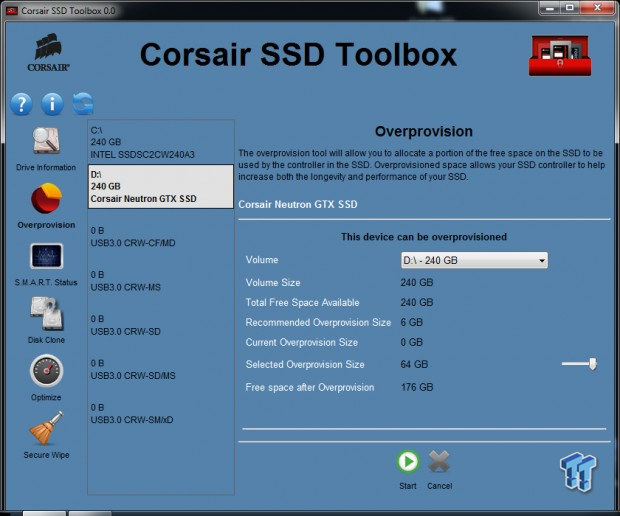Click 'This device can be overprovisioned' text
Viewport: 620px width, 516px height.
point(424,237)
